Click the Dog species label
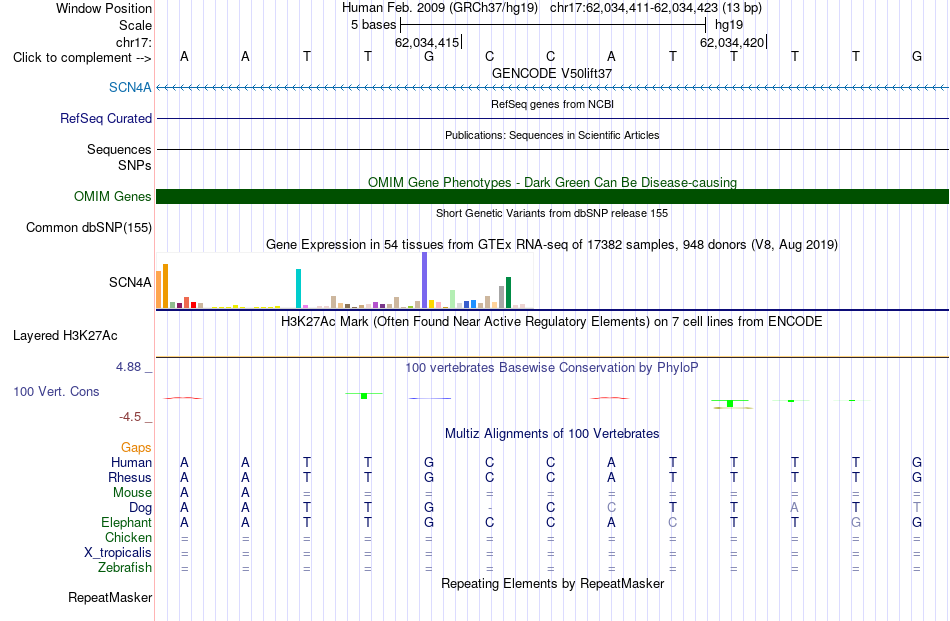 click(x=141, y=508)
